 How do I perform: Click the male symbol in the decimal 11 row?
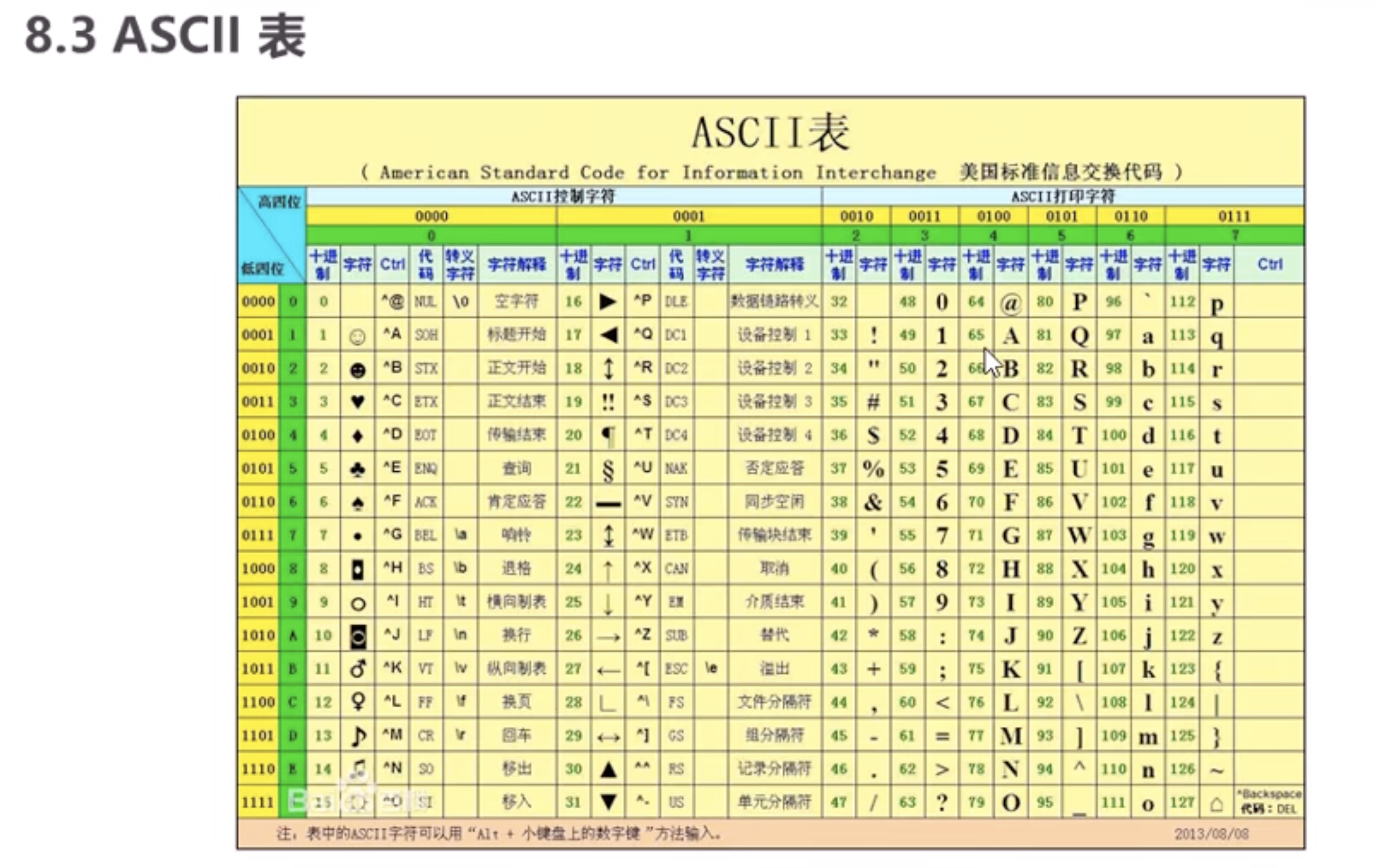coord(358,669)
